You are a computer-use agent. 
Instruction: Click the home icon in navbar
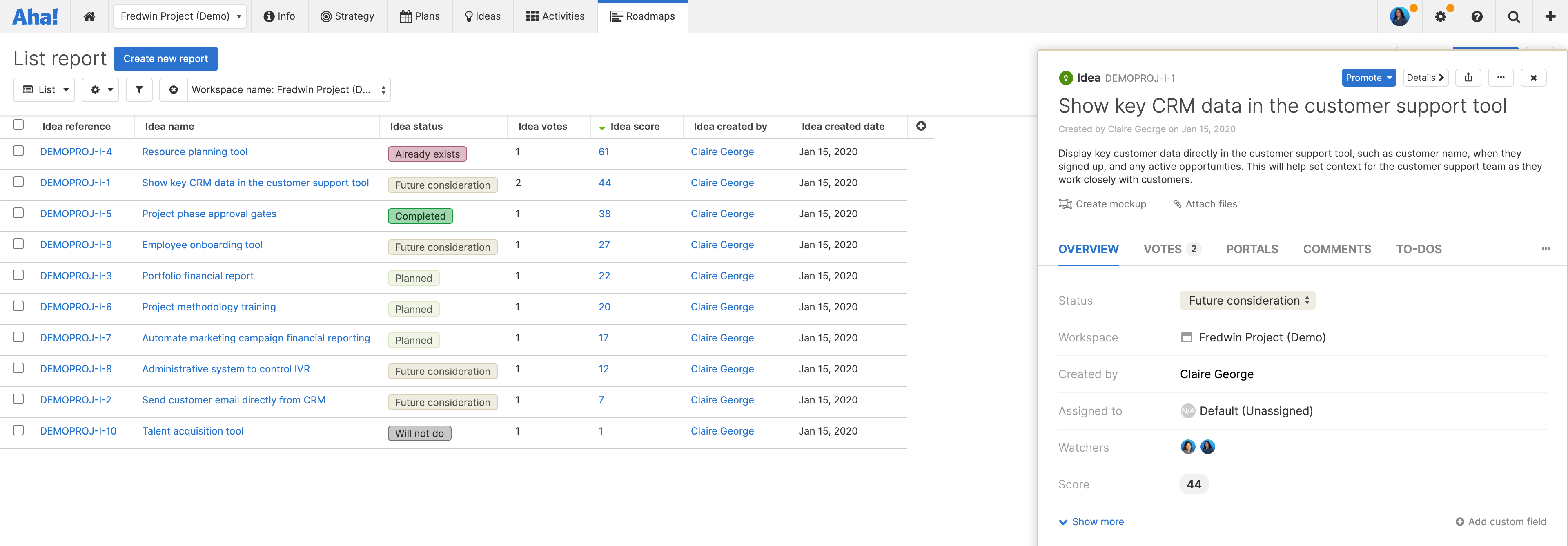(89, 16)
